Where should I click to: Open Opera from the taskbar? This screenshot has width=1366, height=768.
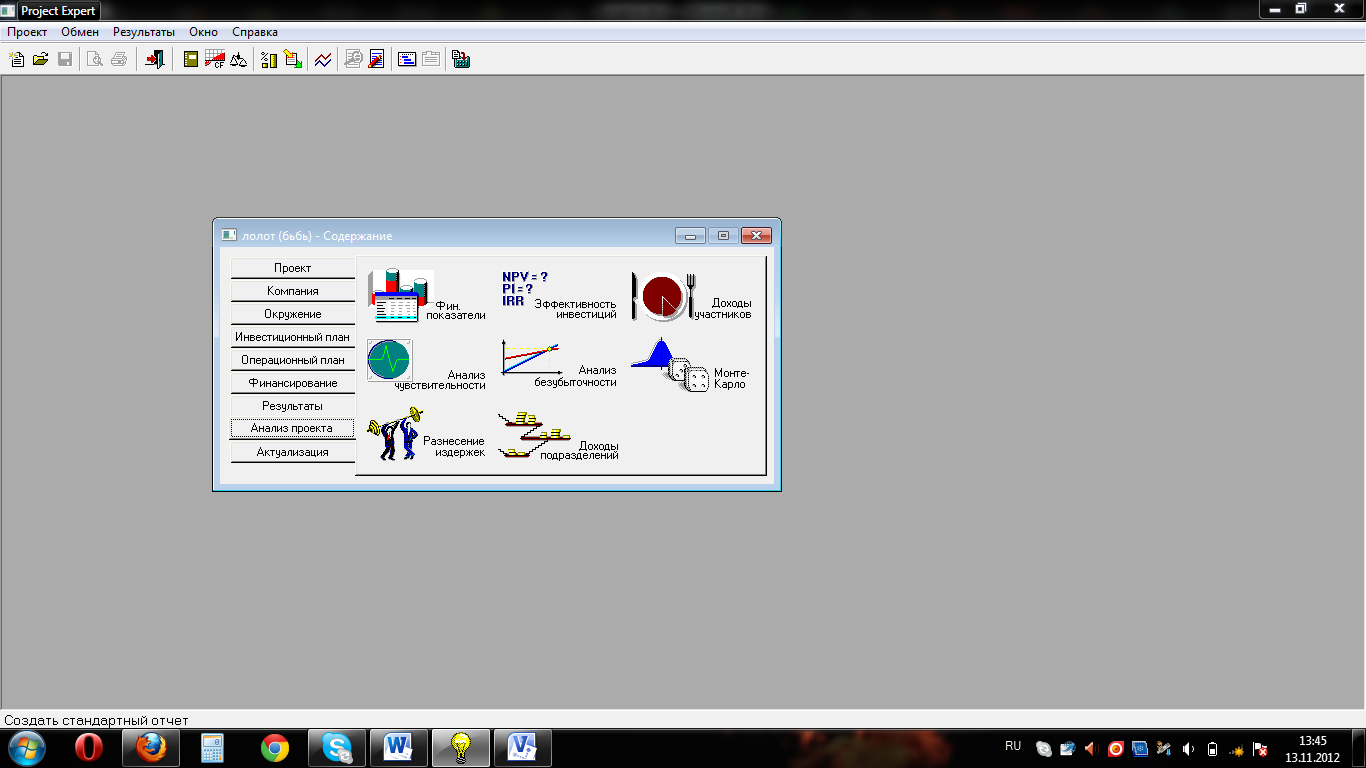89,747
